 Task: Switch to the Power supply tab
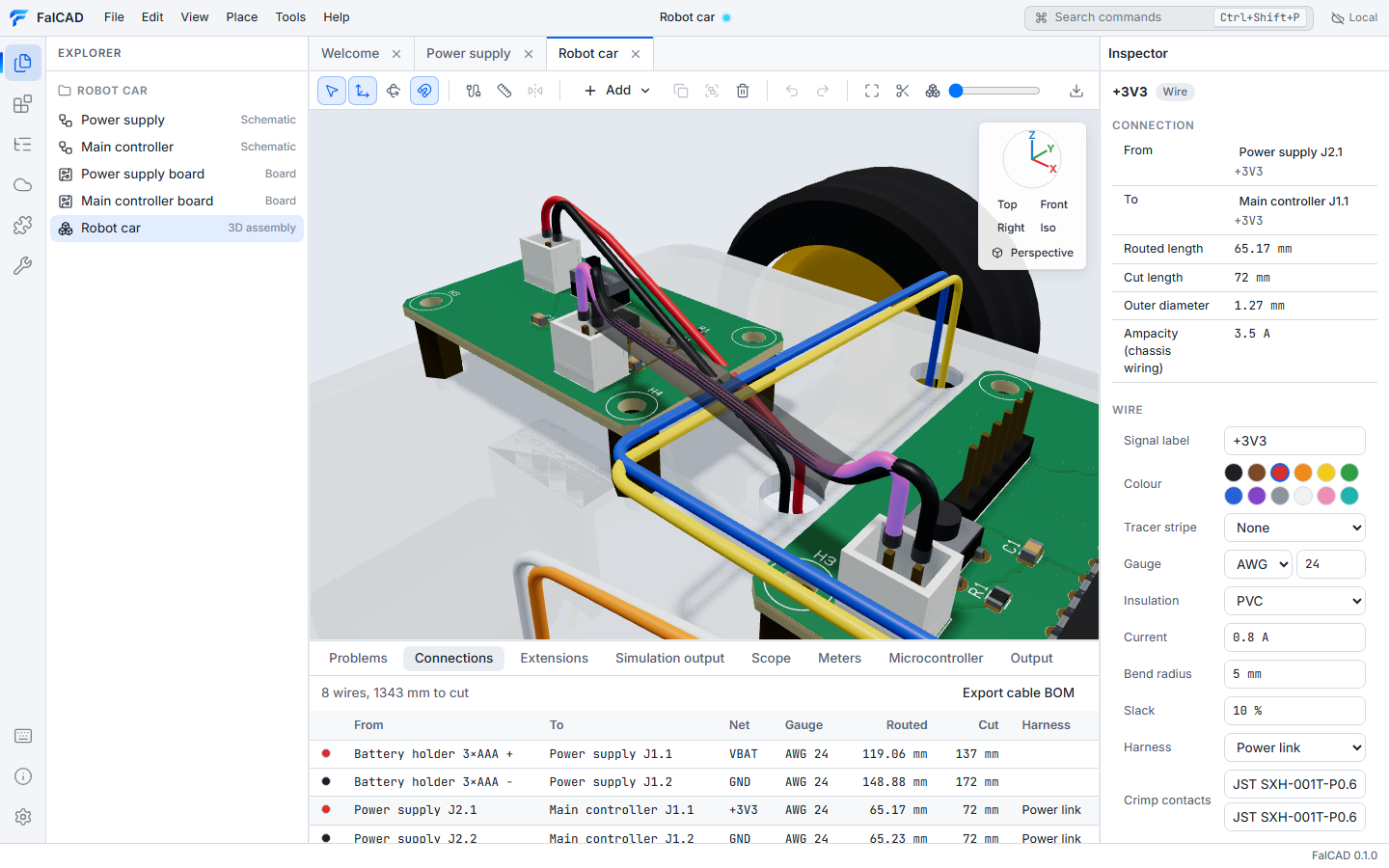pyautogui.click(x=469, y=54)
